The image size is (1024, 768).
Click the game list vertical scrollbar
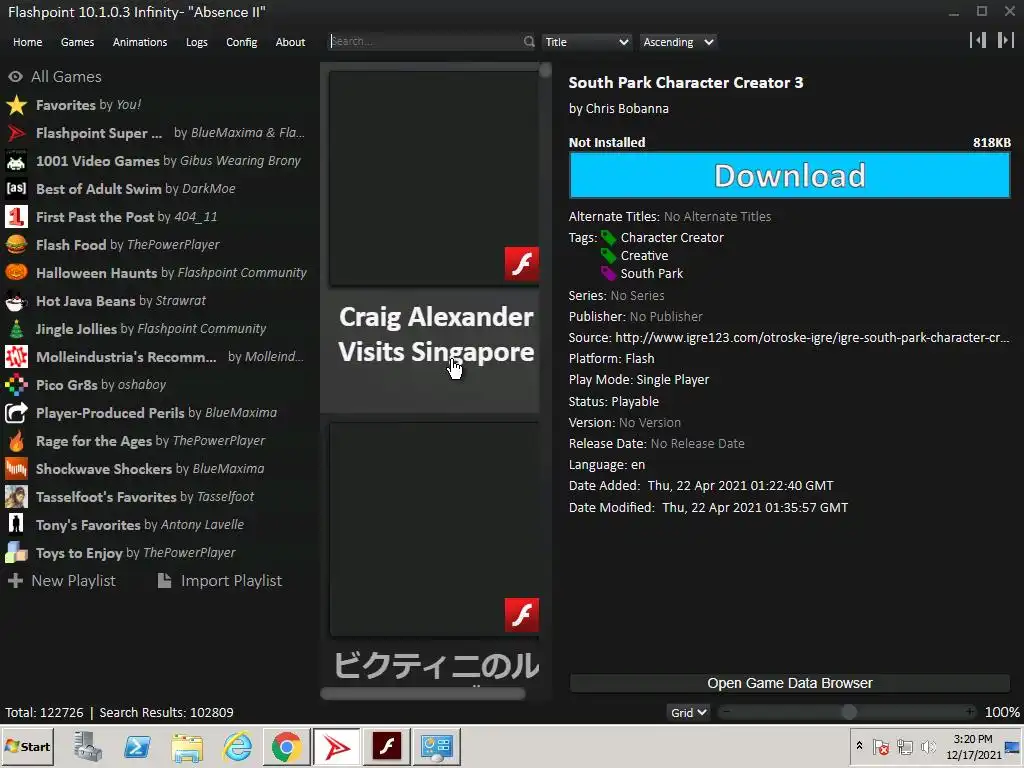point(545,71)
